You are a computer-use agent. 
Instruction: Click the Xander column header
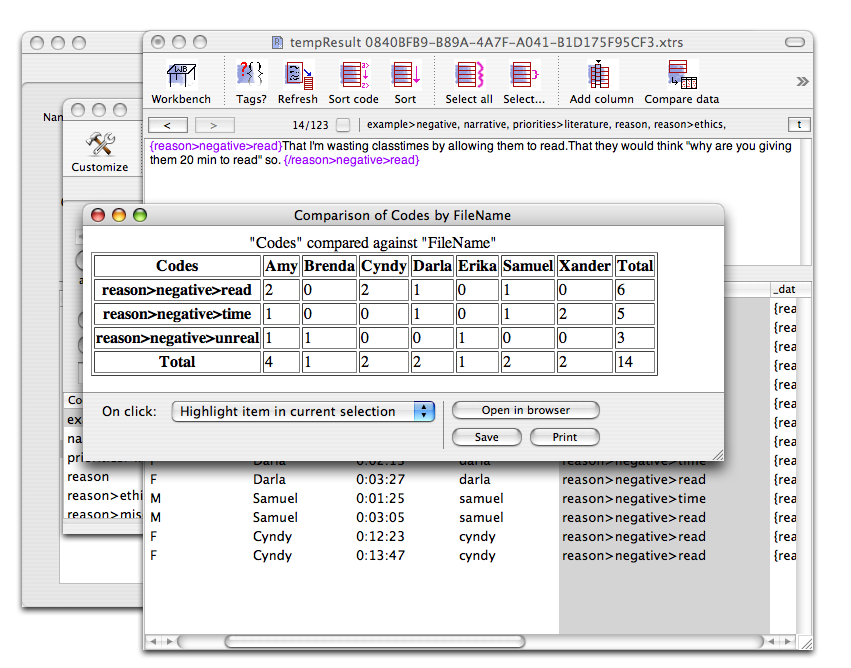[x=585, y=266]
